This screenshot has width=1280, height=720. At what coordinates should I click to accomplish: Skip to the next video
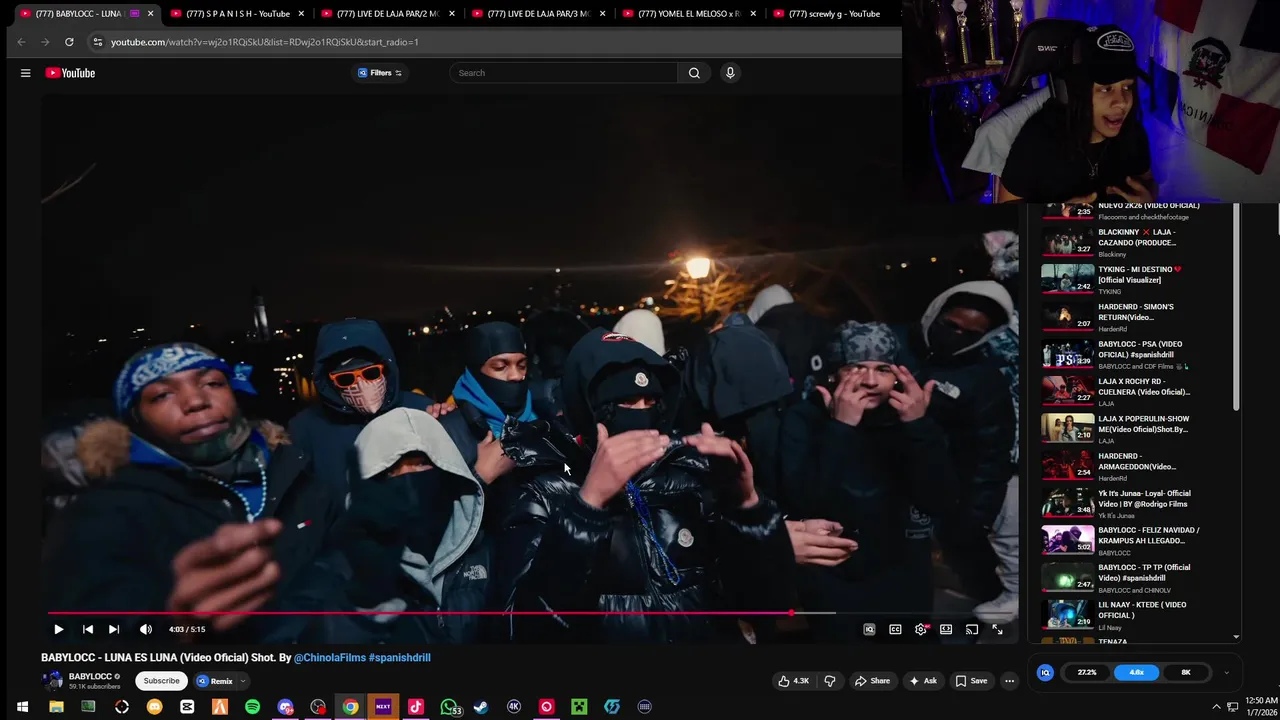click(x=114, y=629)
